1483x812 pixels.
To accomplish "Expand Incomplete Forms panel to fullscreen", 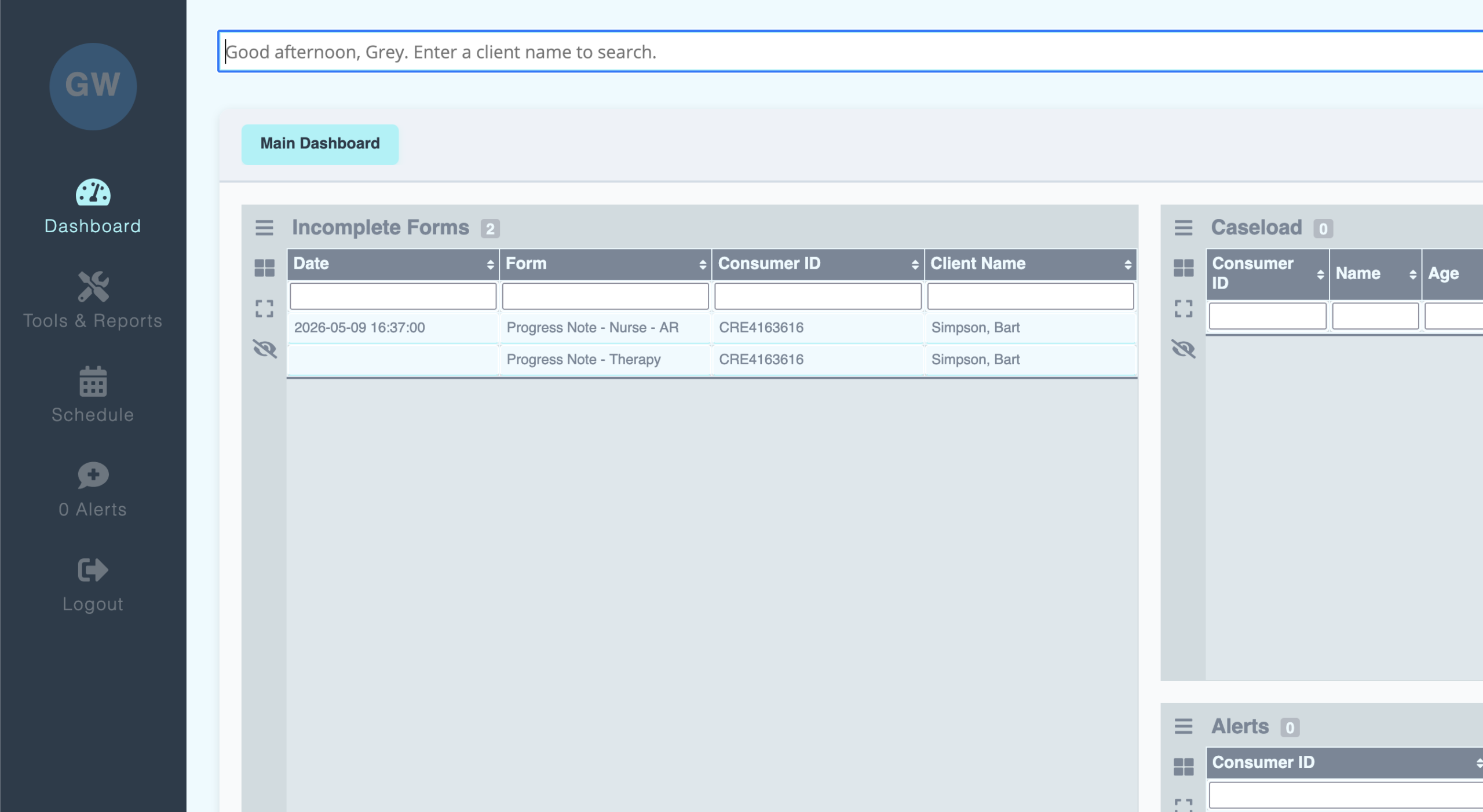I will point(264,309).
